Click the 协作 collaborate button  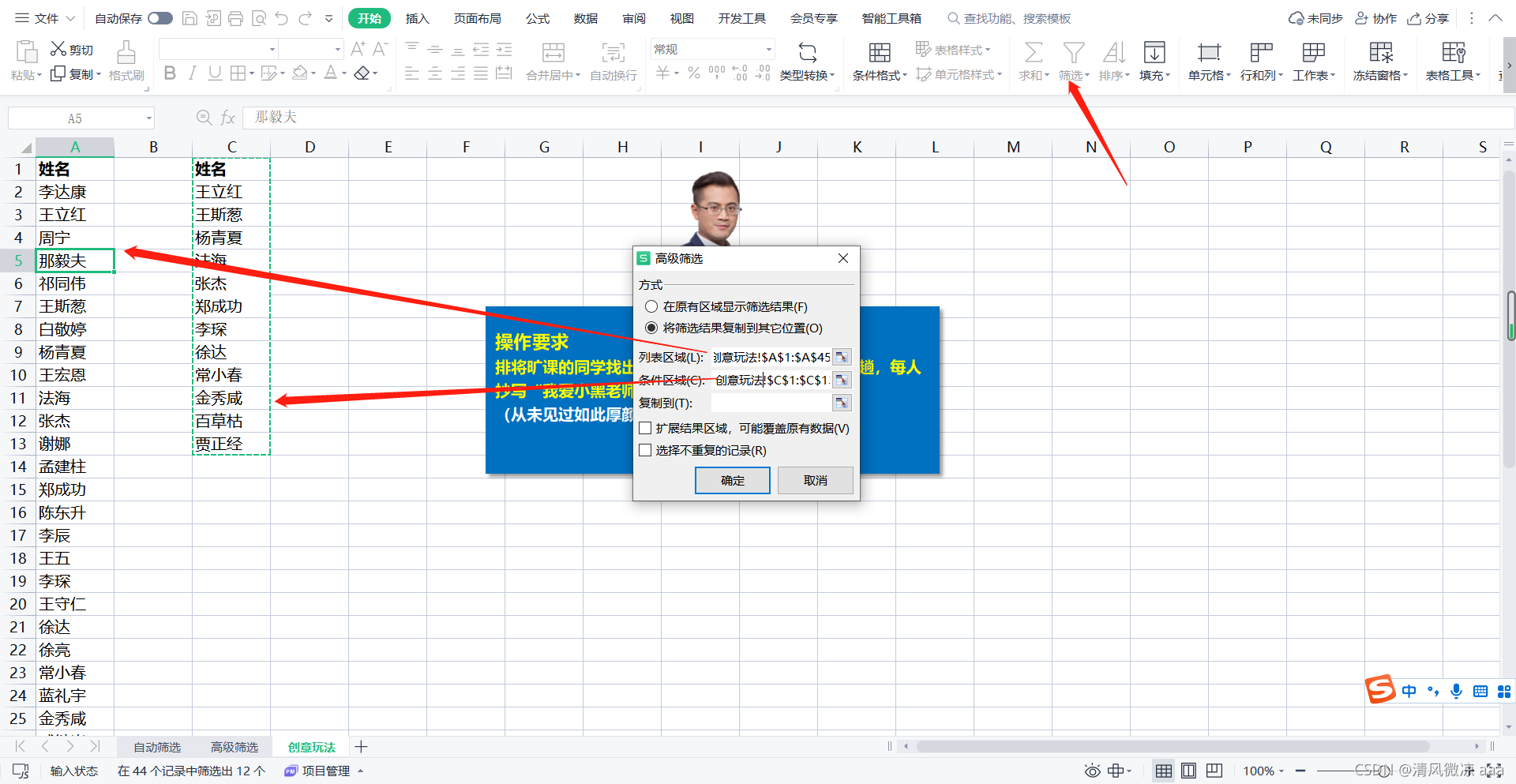pos(1376,18)
